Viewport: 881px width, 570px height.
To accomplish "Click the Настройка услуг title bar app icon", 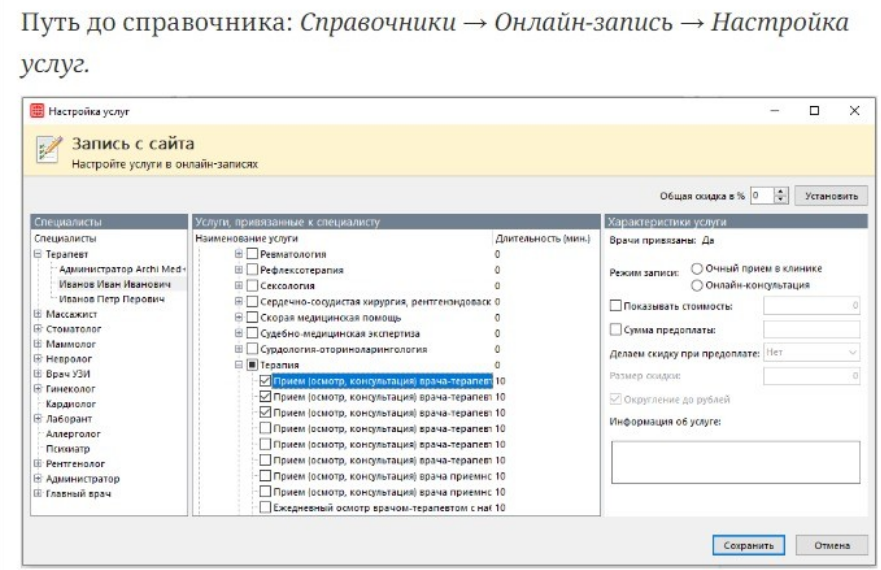I will (37, 111).
